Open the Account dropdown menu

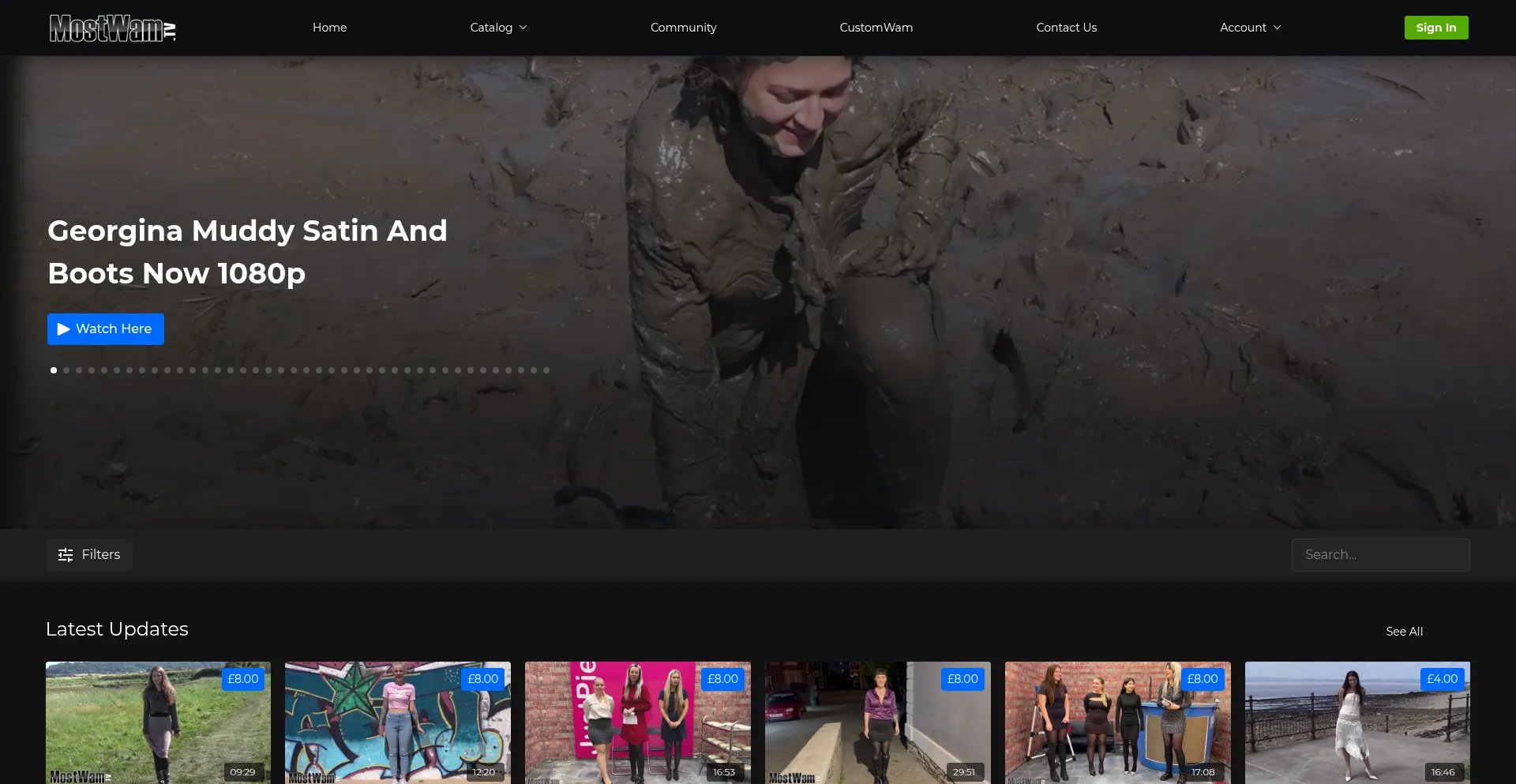point(1250,28)
